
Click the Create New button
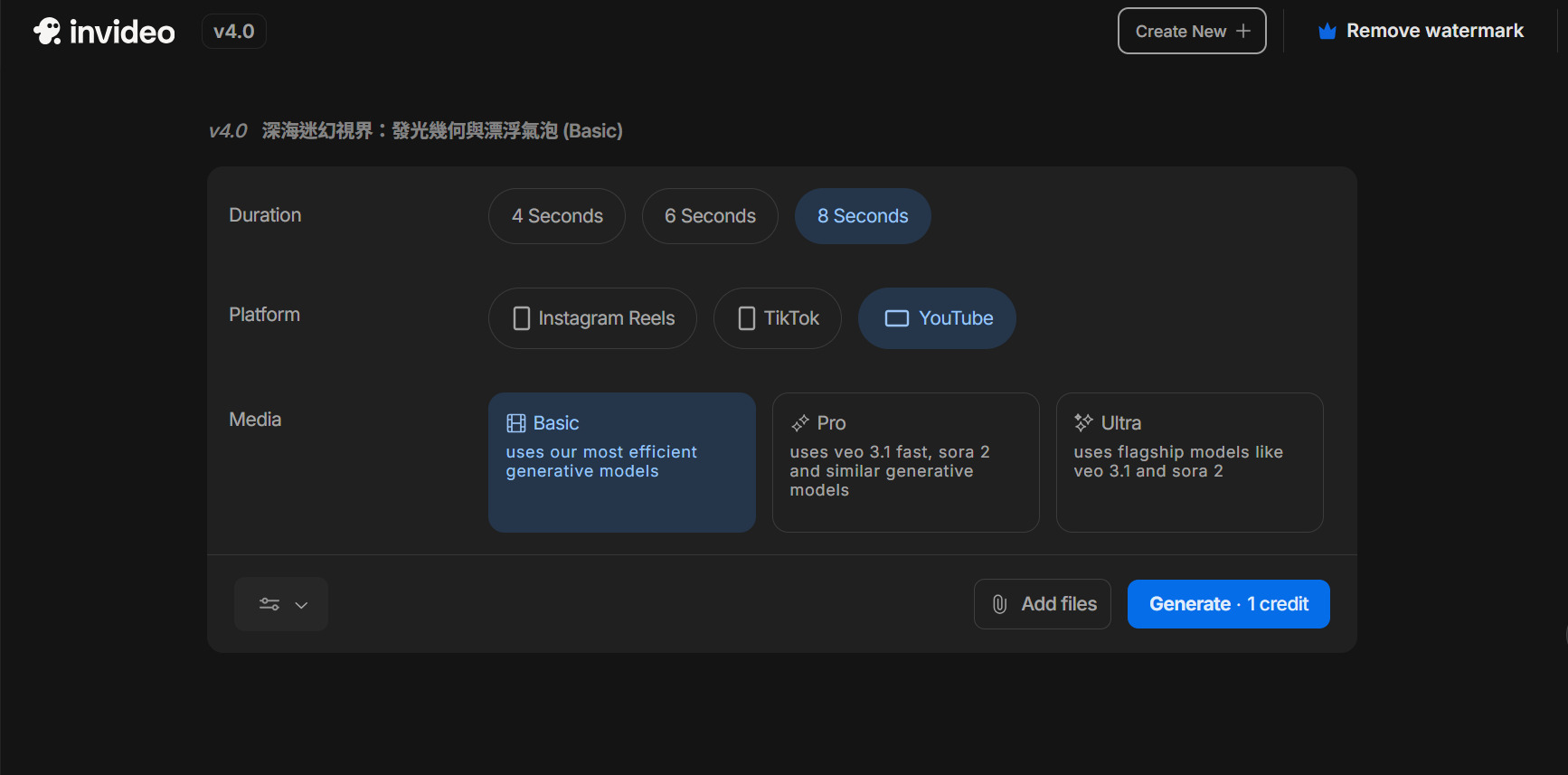point(1192,31)
